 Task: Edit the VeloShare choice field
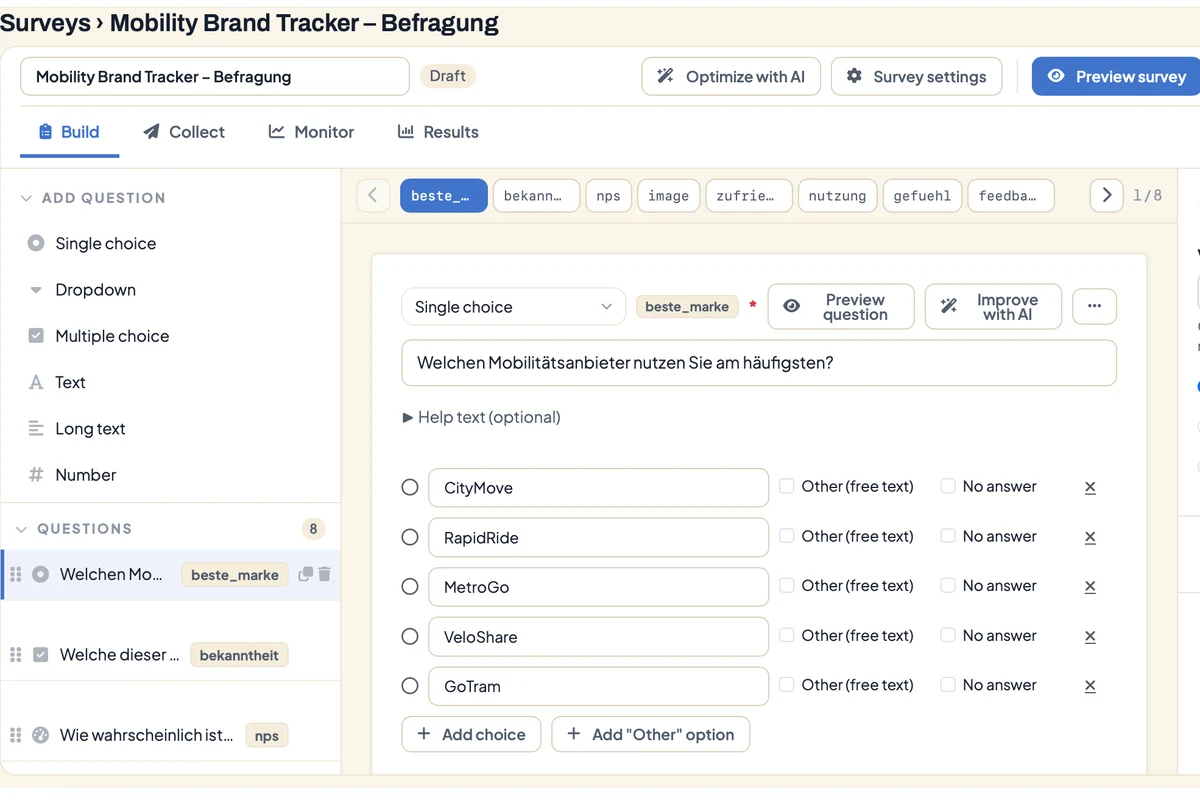(x=598, y=637)
